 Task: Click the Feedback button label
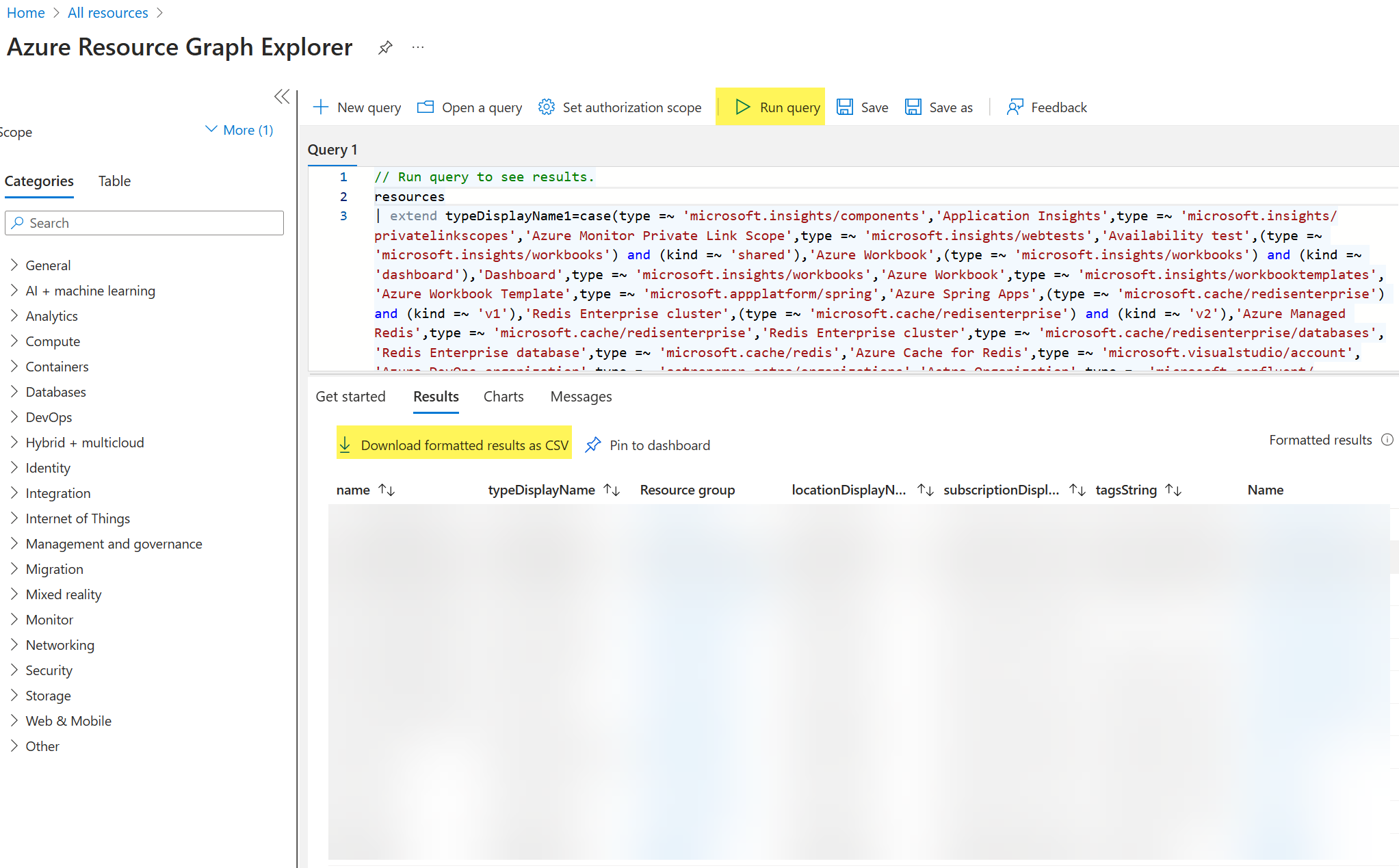coord(1059,107)
